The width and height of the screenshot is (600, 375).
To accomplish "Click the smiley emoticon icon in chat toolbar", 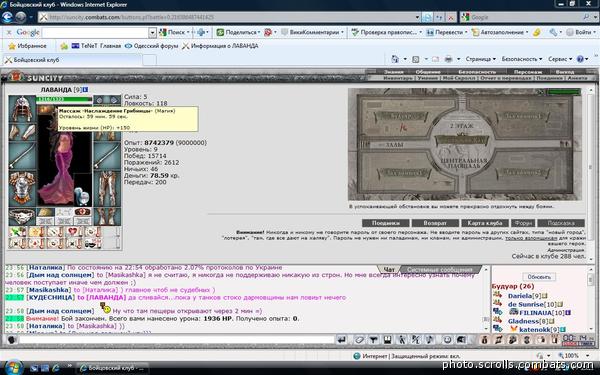I will click(447, 339).
